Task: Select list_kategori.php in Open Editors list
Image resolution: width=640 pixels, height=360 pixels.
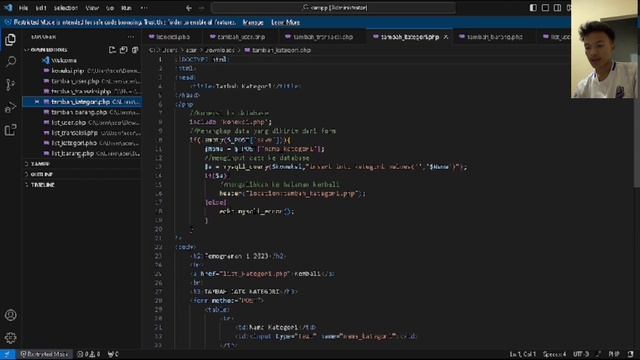Action: click(82, 143)
